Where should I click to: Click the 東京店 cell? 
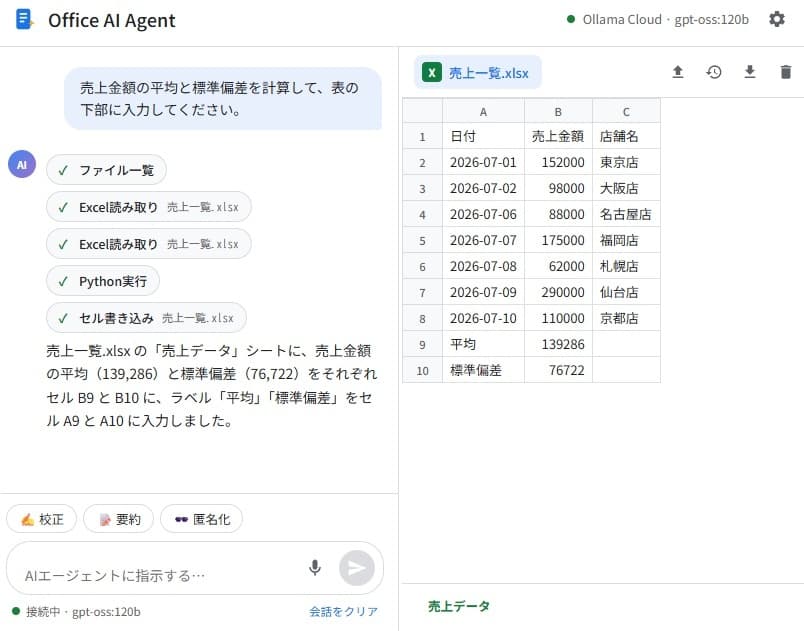[x=626, y=162]
